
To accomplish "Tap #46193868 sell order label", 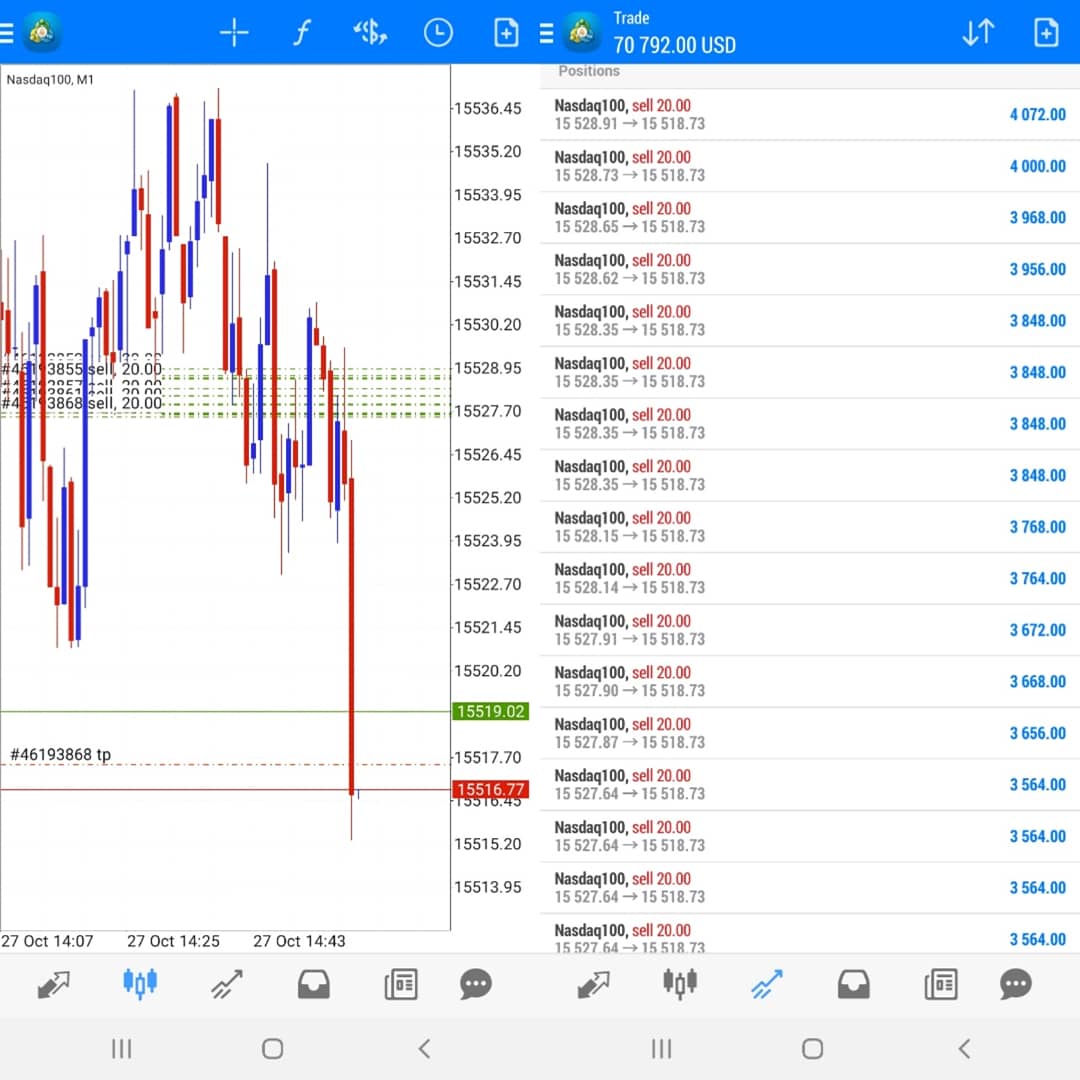I will [82, 403].
